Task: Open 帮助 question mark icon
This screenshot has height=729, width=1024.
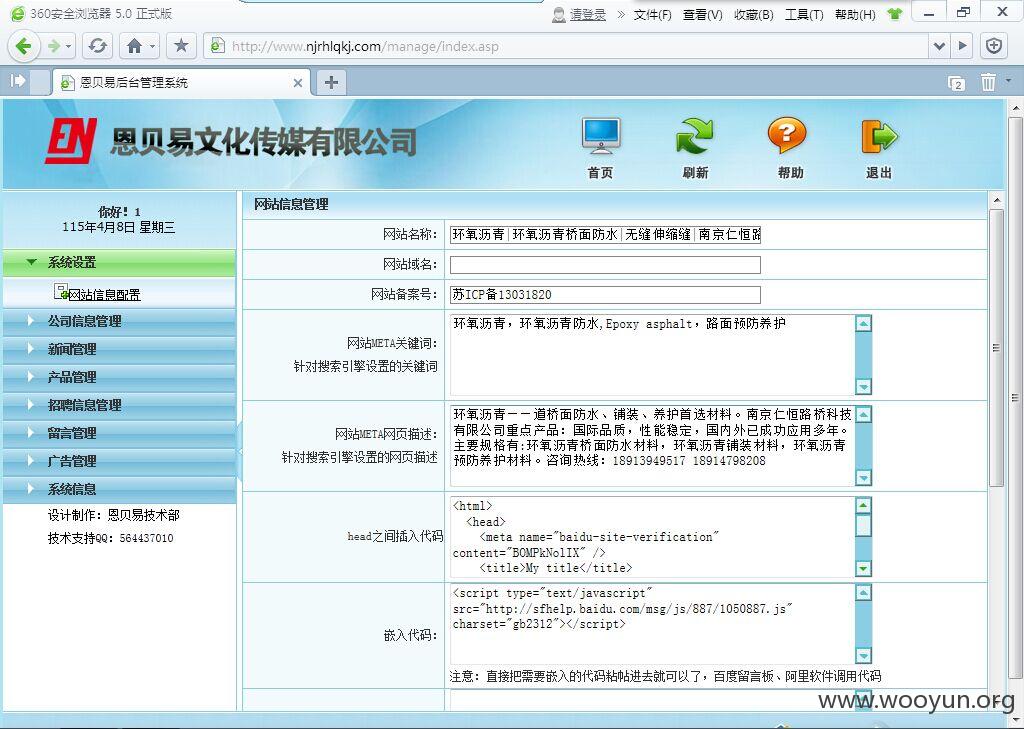Action: coord(788,135)
